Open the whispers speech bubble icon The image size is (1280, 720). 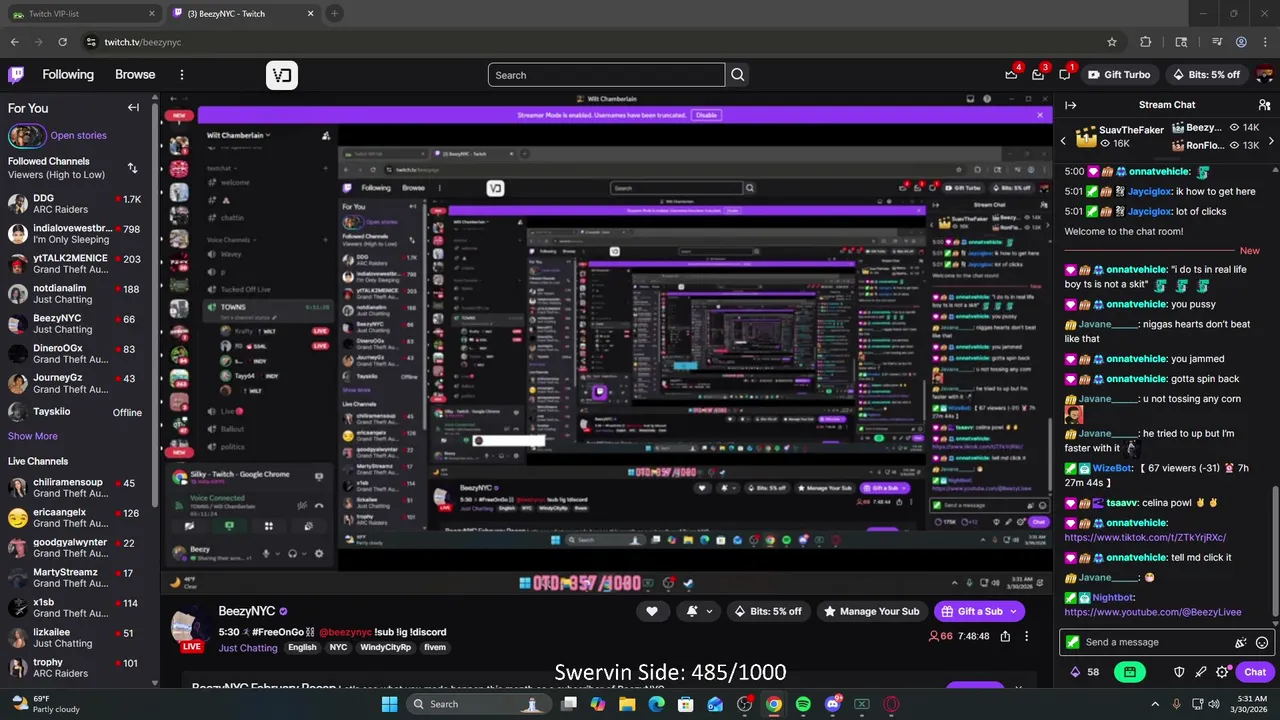pyautogui.click(x=1065, y=75)
